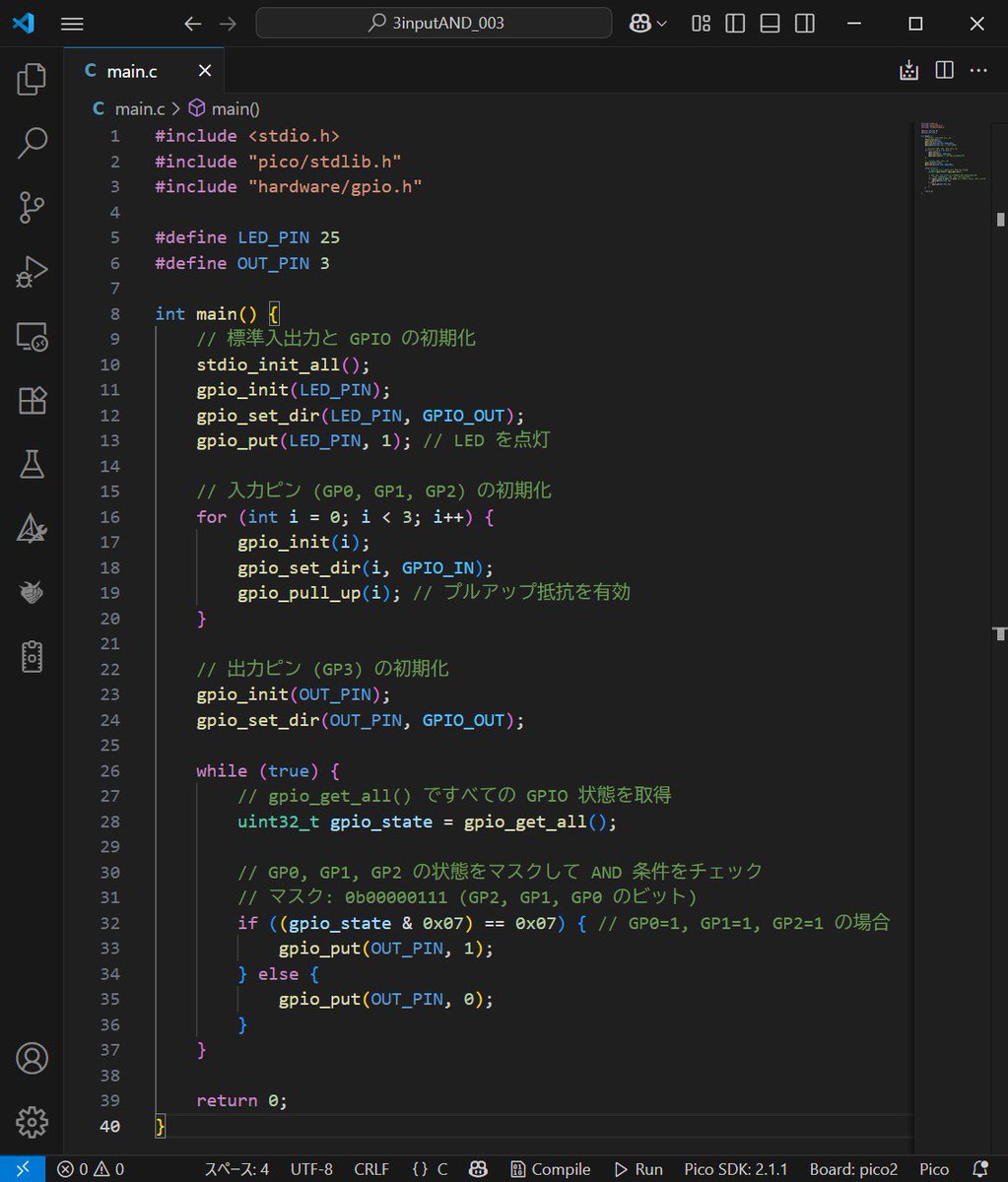Open the Remote Explorer view
This screenshot has width=1008, height=1182.
pos(32,337)
